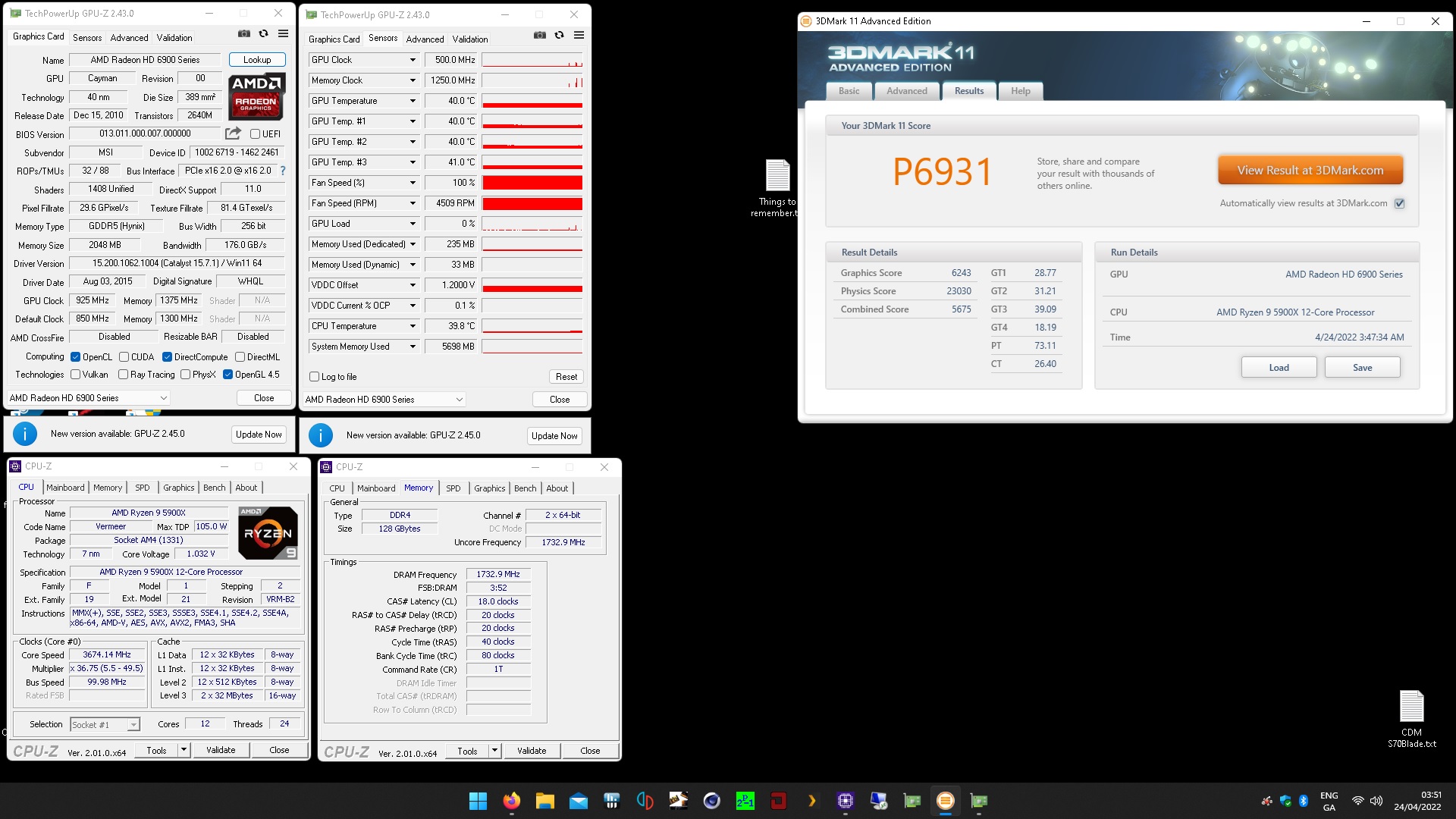Image resolution: width=1456 pixels, height=819 pixels.
Task: Open the hamburger menu in left GPU-Z window
Action: [x=283, y=34]
